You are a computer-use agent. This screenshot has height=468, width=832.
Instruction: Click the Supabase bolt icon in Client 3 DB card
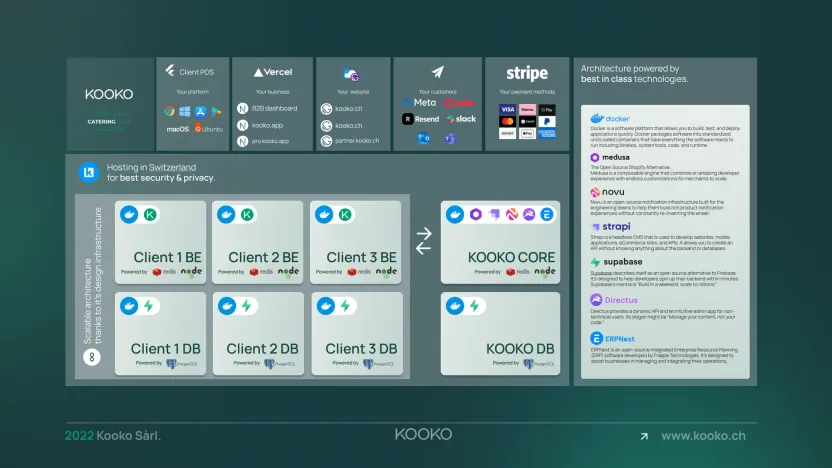pyautogui.click(x=345, y=306)
